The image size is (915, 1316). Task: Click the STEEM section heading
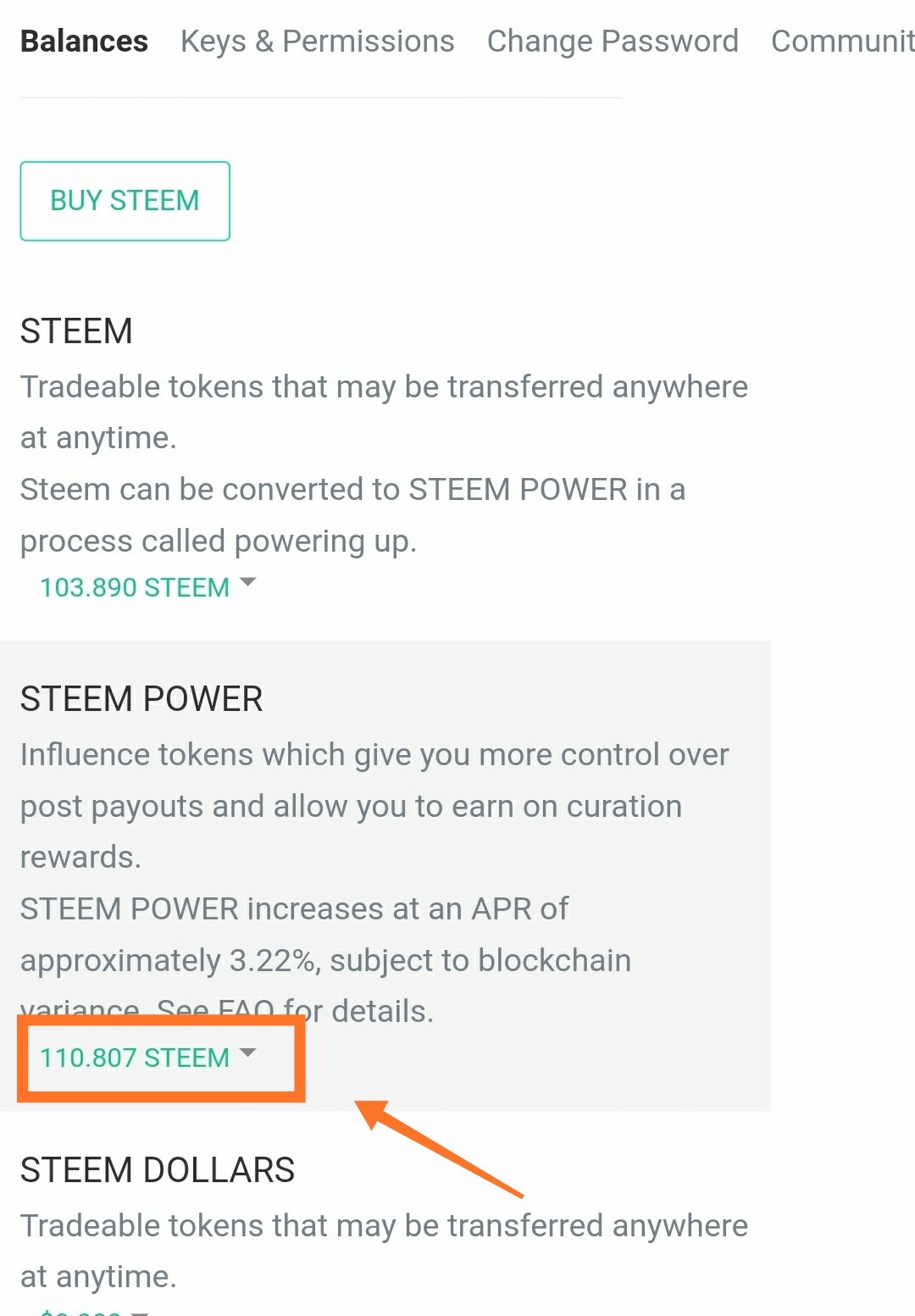[76, 331]
